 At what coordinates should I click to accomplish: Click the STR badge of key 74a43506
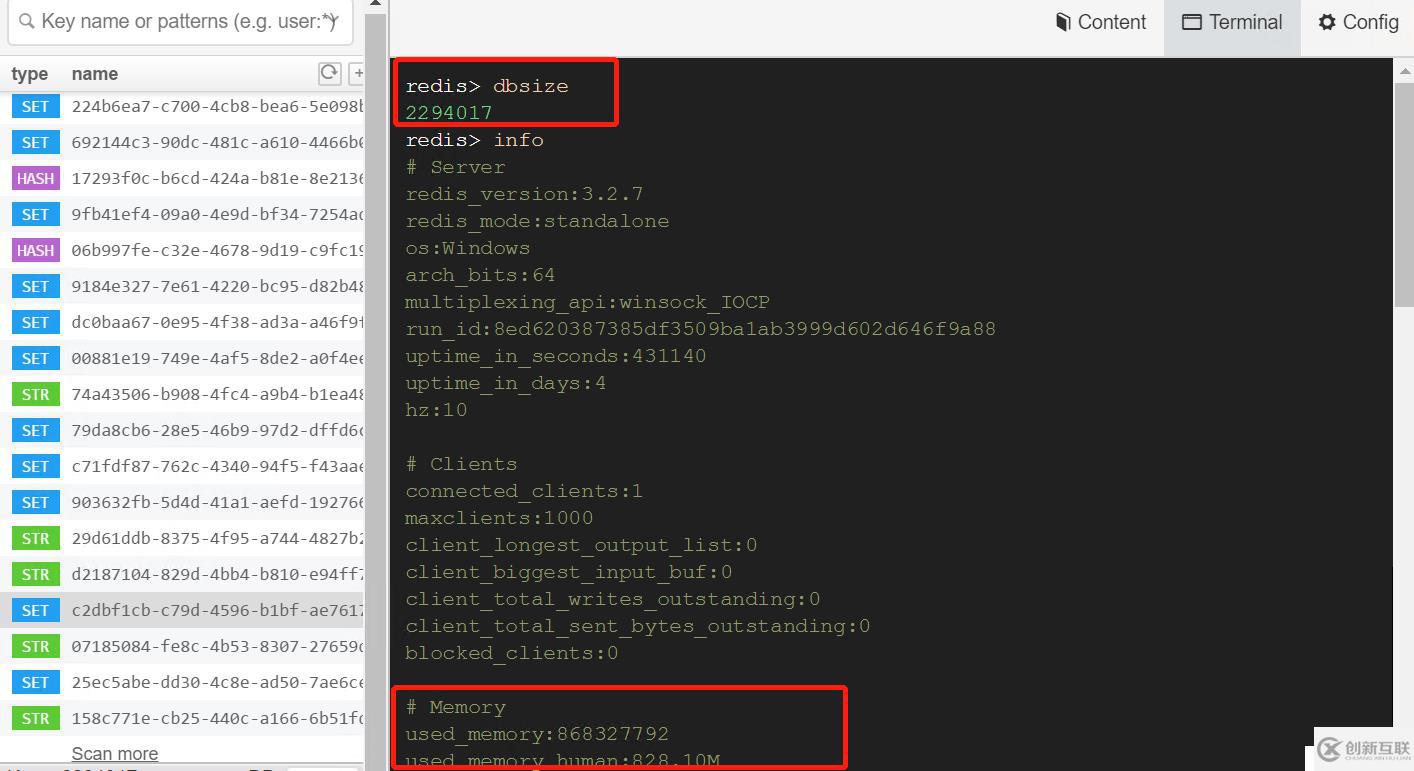pos(36,394)
